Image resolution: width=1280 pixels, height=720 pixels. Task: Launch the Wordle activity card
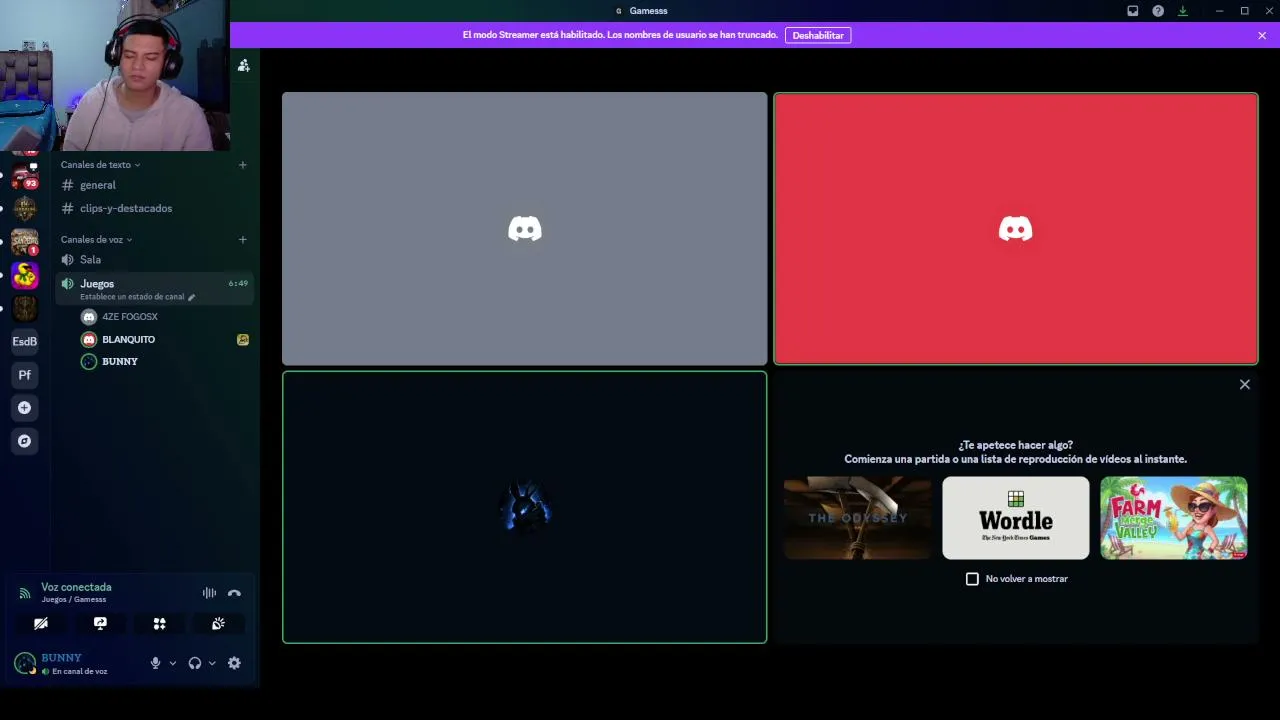(x=1016, y=518)
